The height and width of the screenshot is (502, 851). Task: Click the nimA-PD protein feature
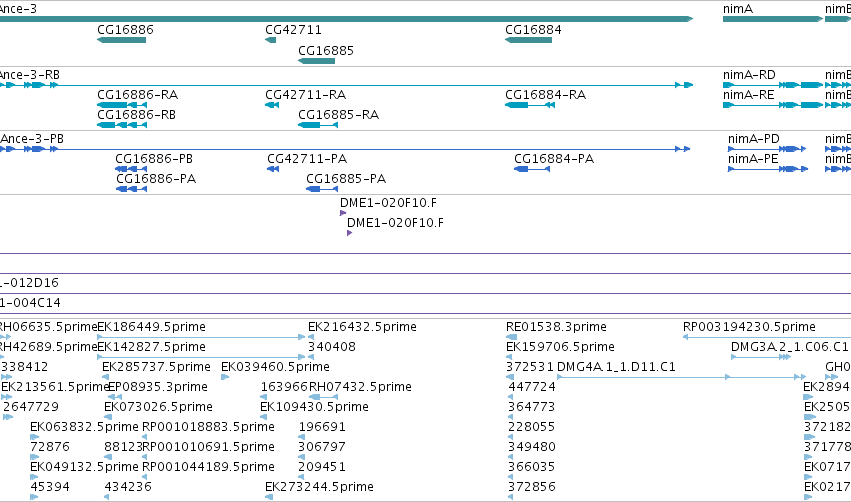point(767,149)
